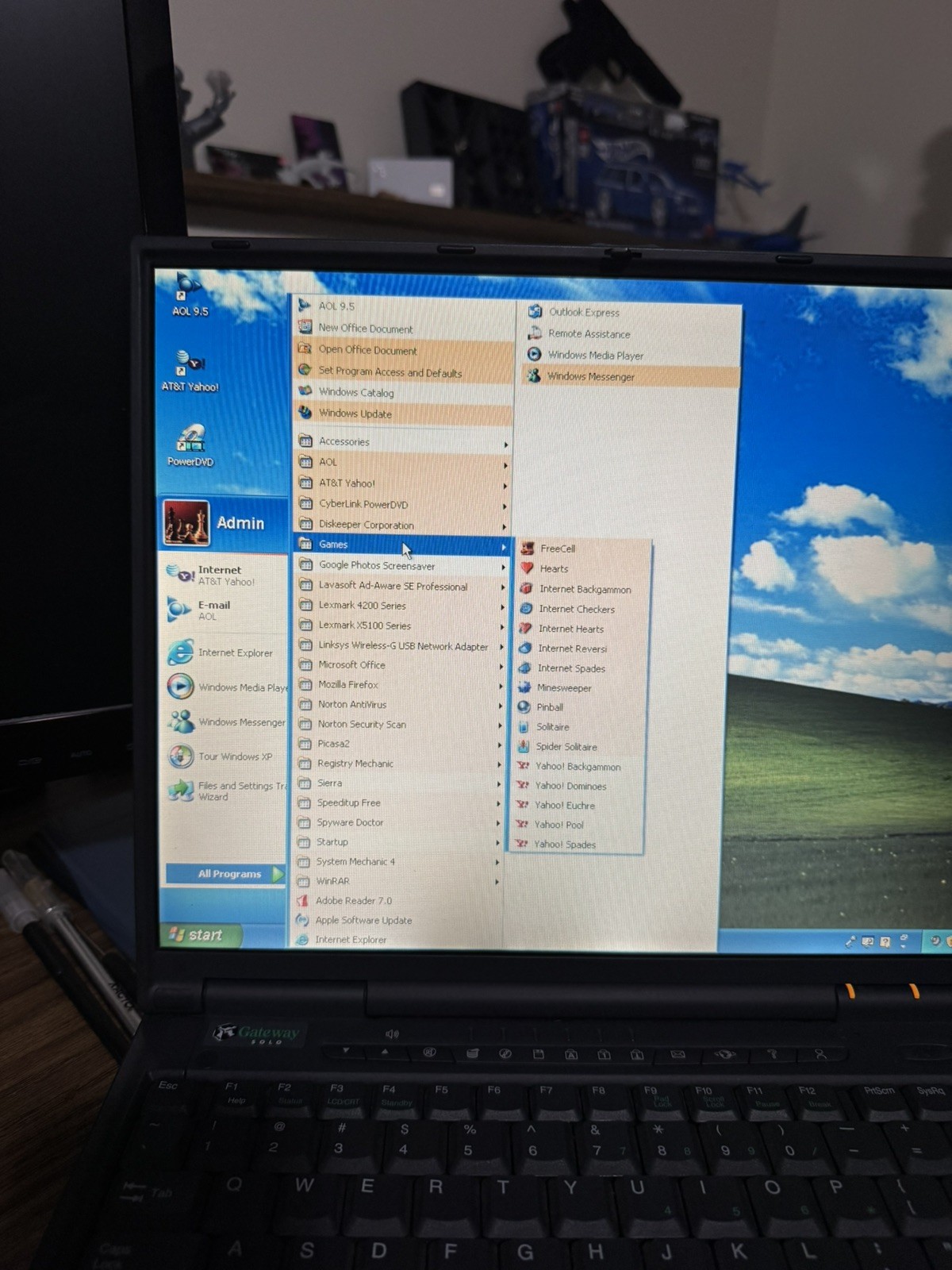Open Set Program Access and Defaults
Screen dimensions: 952x1270
tap(404, 371)
